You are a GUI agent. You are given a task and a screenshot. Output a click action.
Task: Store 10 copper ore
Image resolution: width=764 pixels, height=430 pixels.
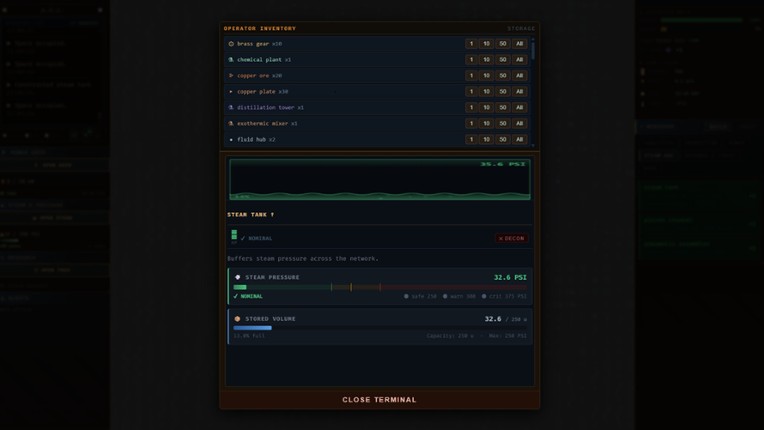[486, 75]
